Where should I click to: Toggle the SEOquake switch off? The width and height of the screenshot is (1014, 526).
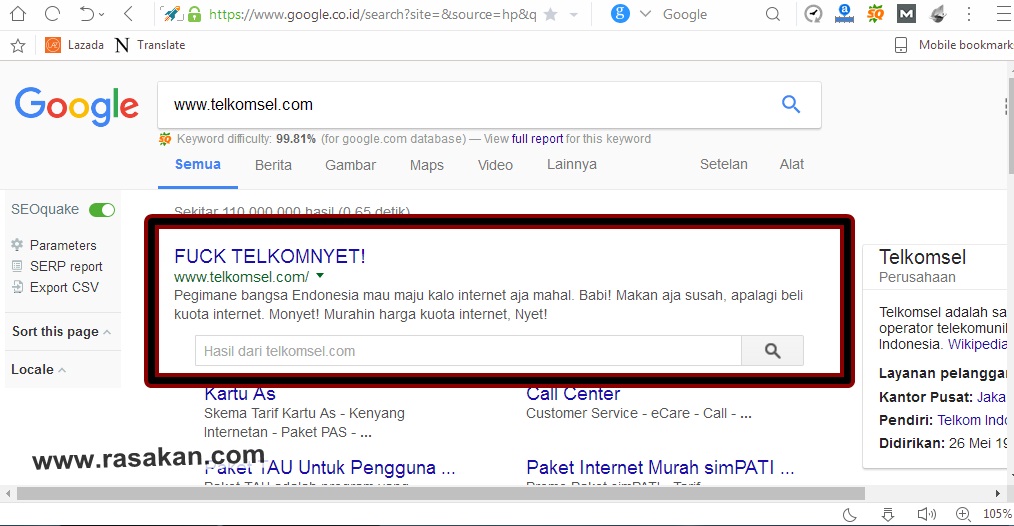click(102, 210)
